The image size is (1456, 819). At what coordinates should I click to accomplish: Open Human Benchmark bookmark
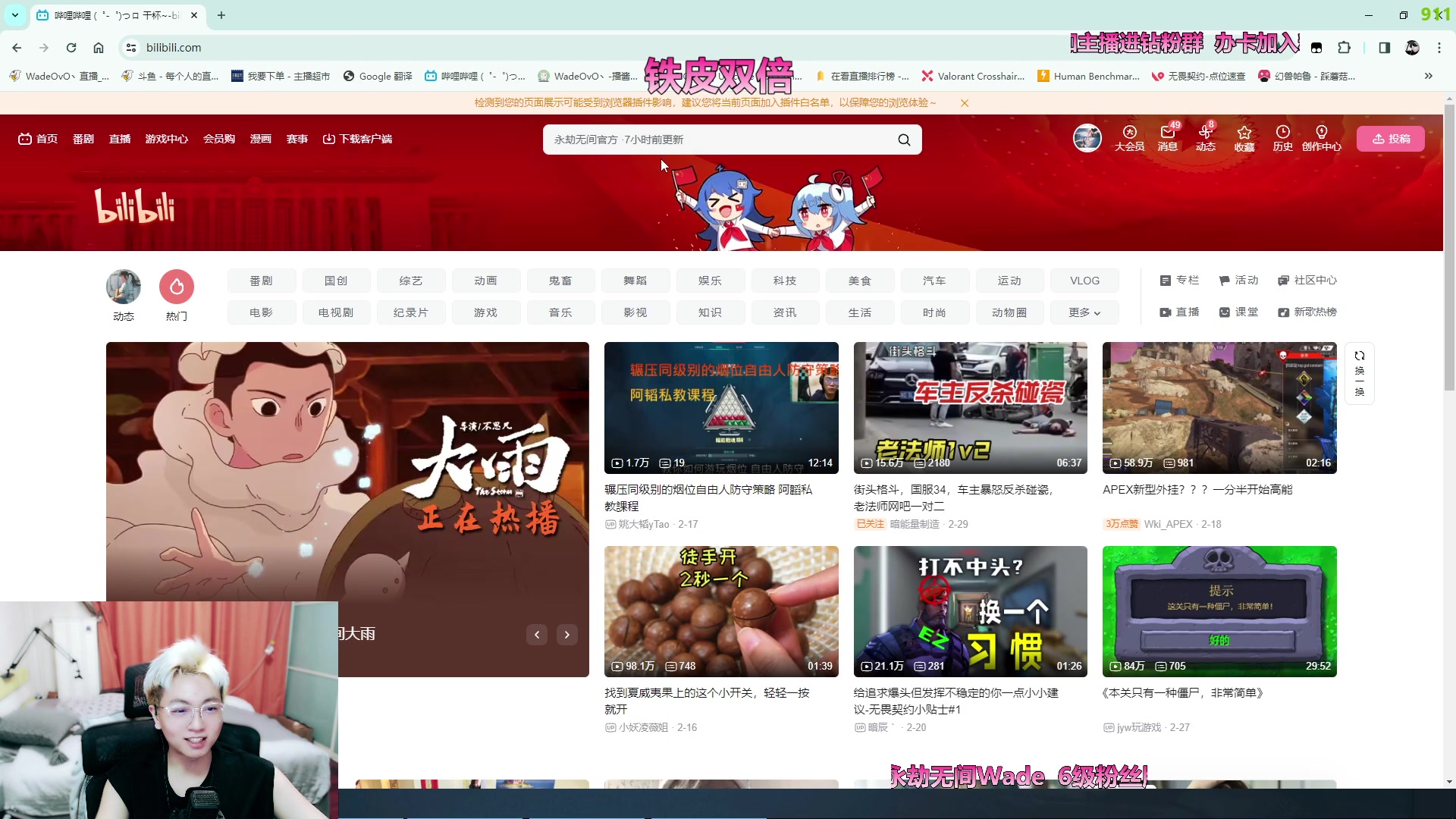tap(1089, 76)
